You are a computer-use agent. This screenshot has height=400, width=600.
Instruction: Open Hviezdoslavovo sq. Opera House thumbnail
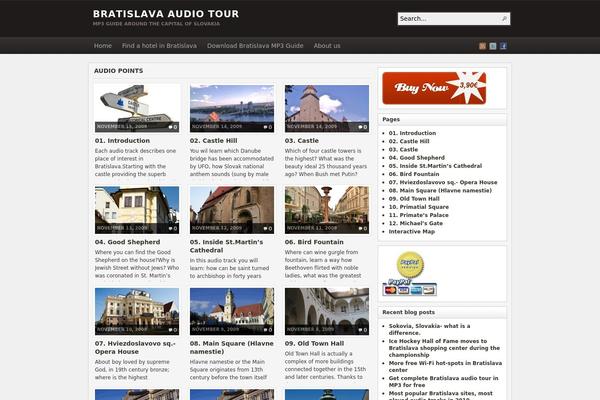tap(137, 311)
